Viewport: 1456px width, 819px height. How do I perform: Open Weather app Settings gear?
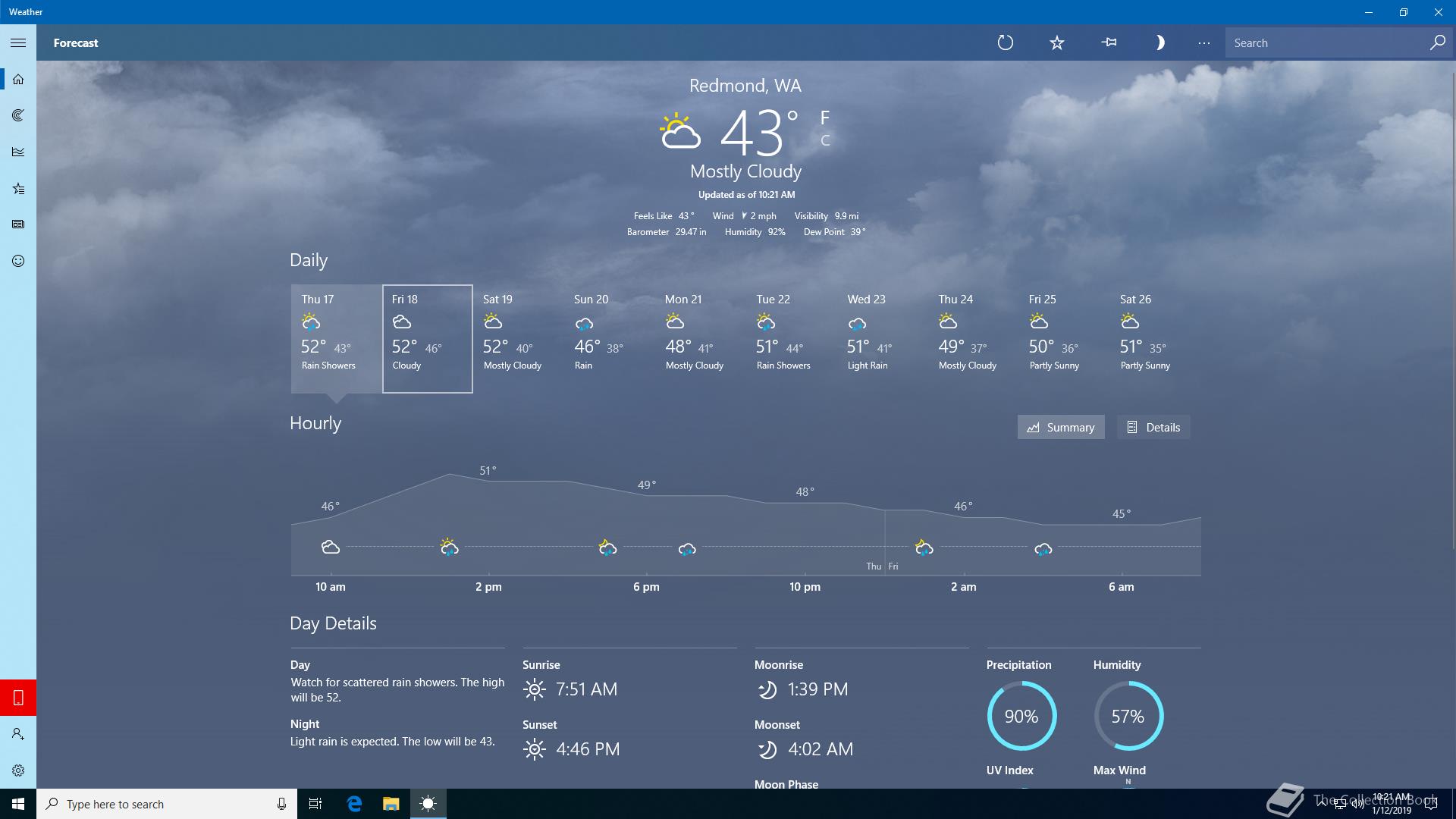pos(18,770)
